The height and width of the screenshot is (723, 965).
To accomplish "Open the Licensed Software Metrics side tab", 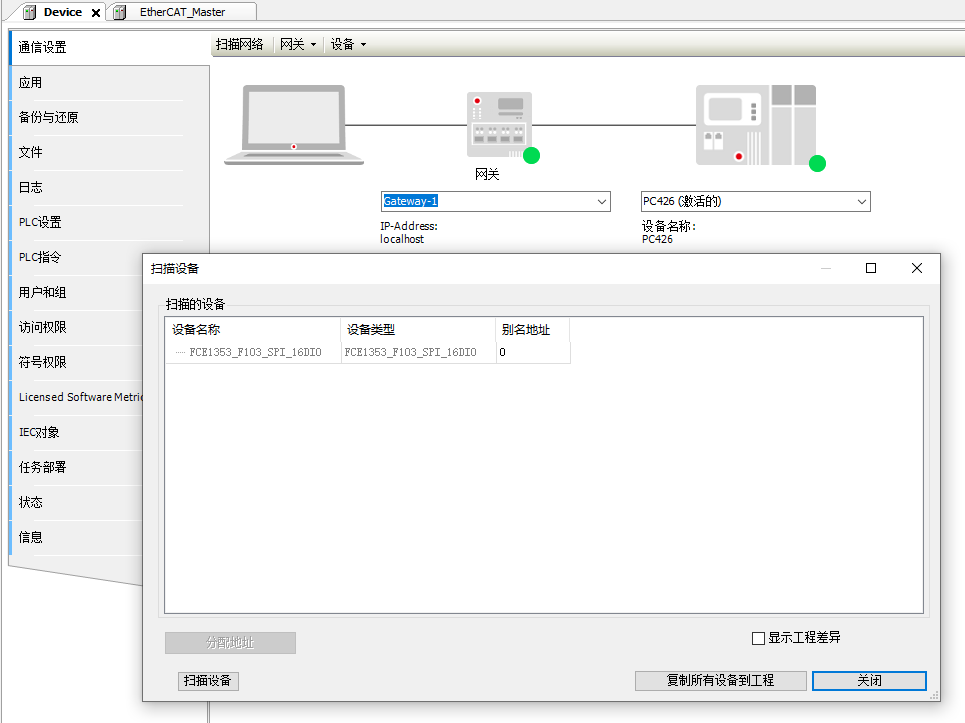I will [x=78, y=397].
